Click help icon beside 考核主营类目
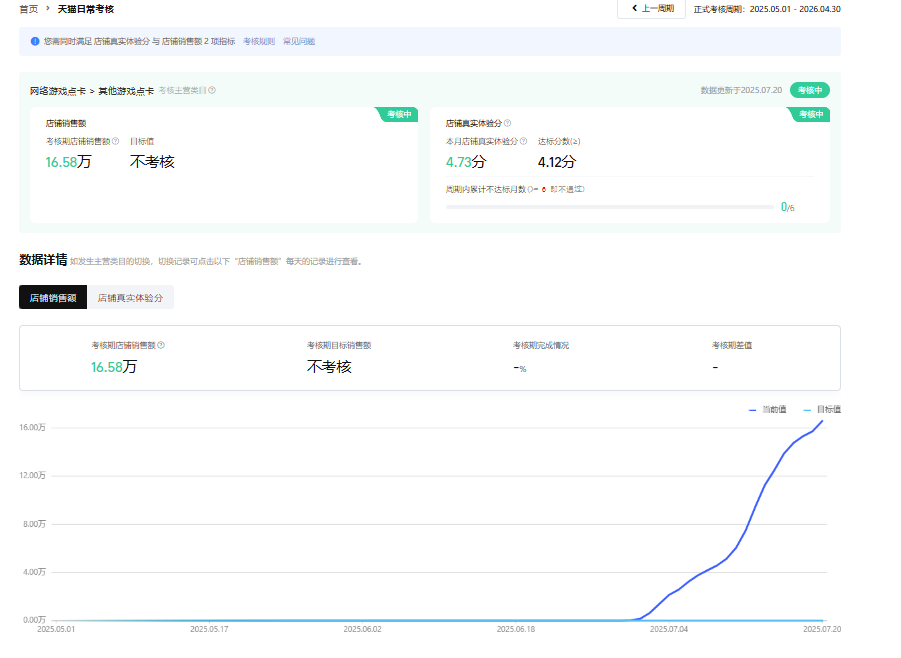 click(212, 90)
